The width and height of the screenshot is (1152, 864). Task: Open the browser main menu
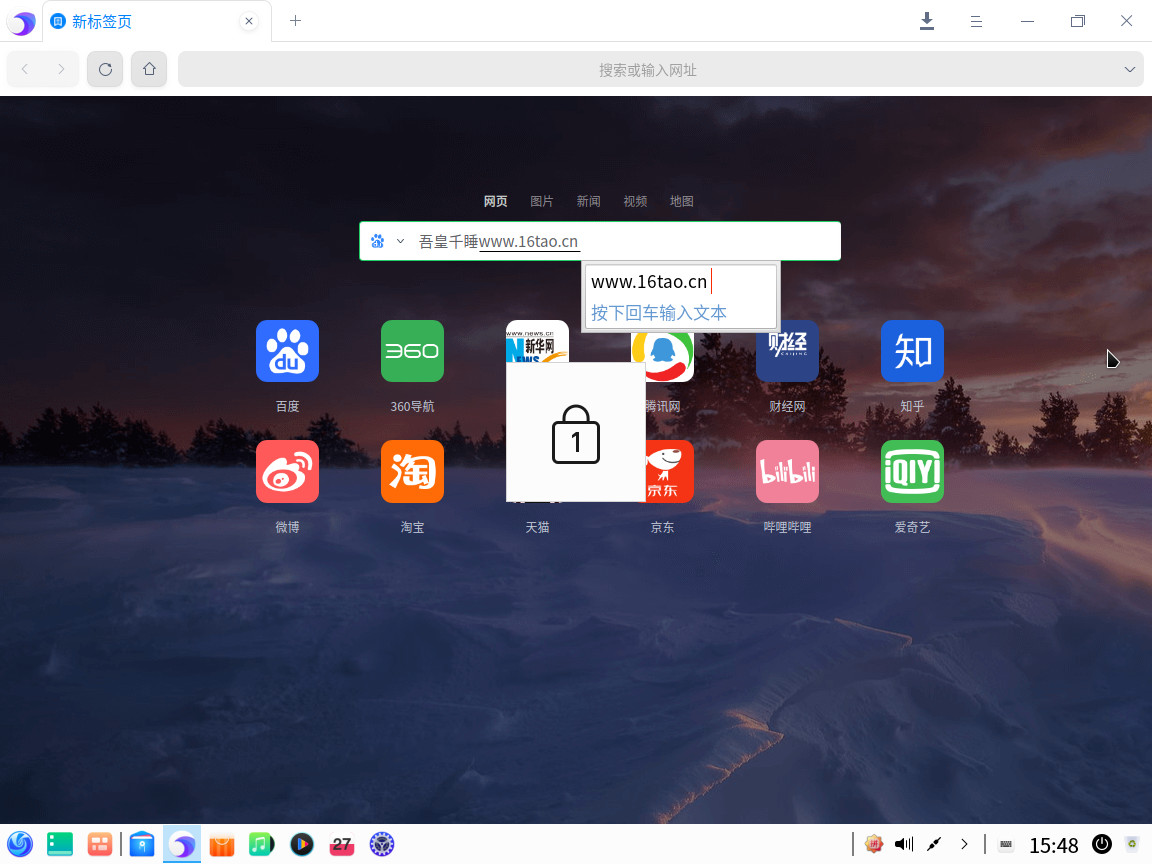coord(977,21)
